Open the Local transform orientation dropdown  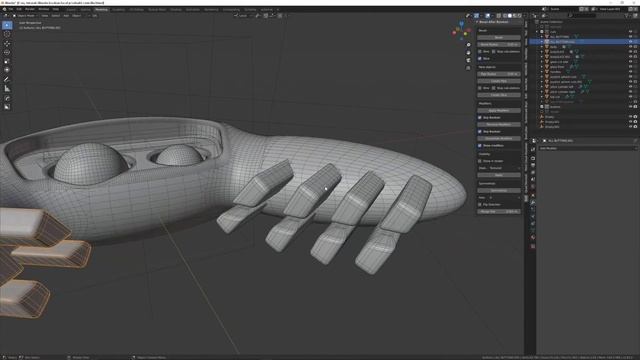click(x=244, y=16)
